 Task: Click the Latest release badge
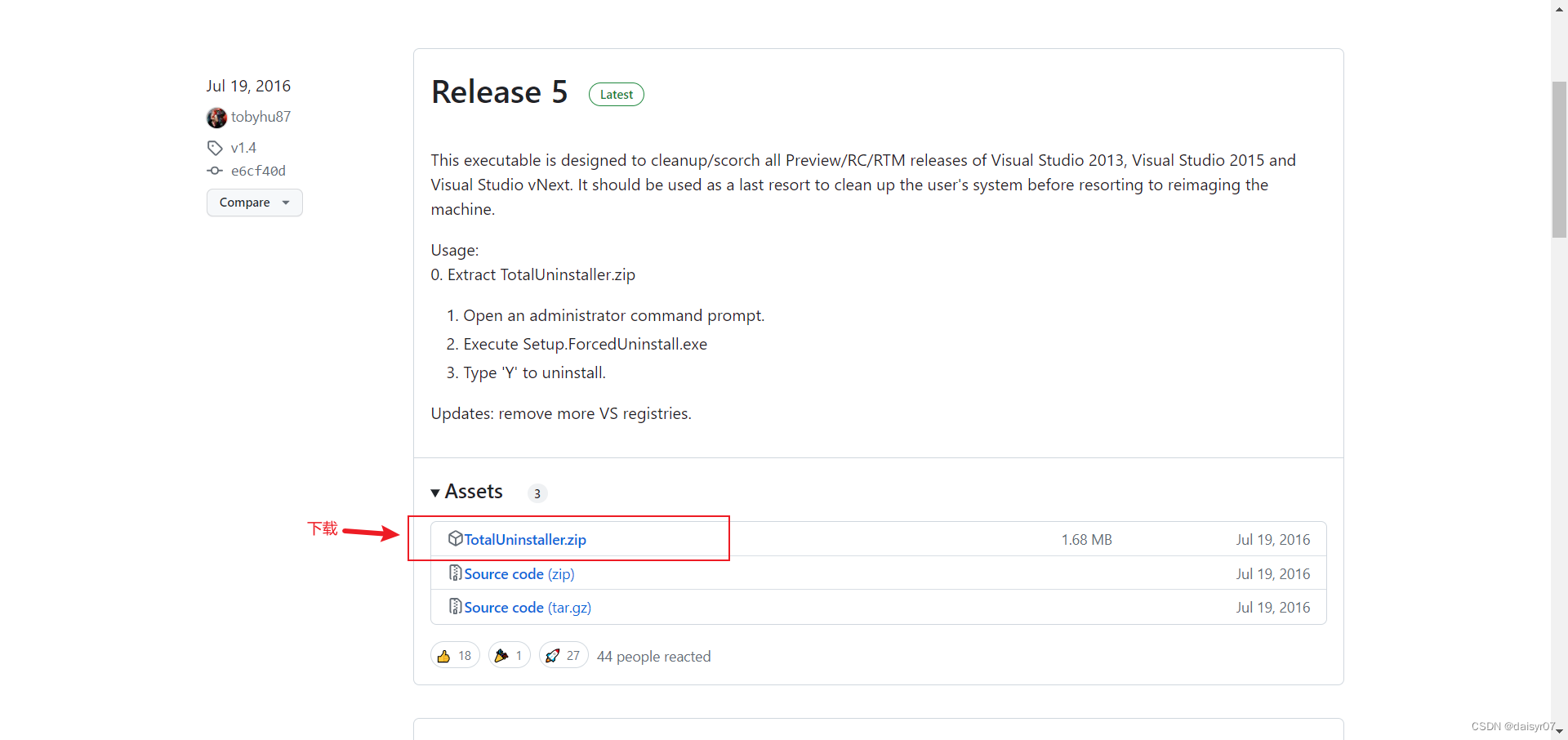click(617, 95)
